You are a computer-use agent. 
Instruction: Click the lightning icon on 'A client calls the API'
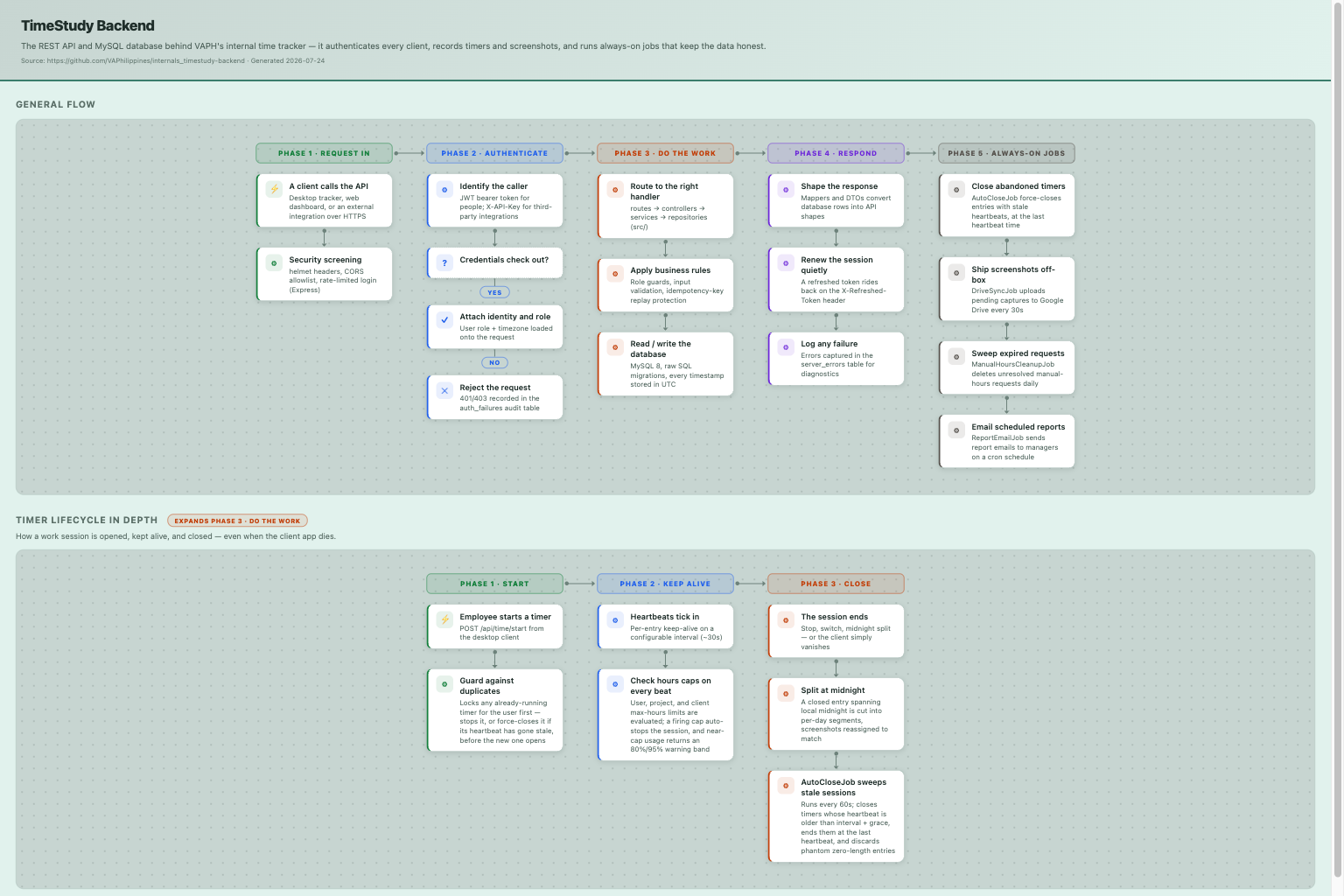pos(274,189)
